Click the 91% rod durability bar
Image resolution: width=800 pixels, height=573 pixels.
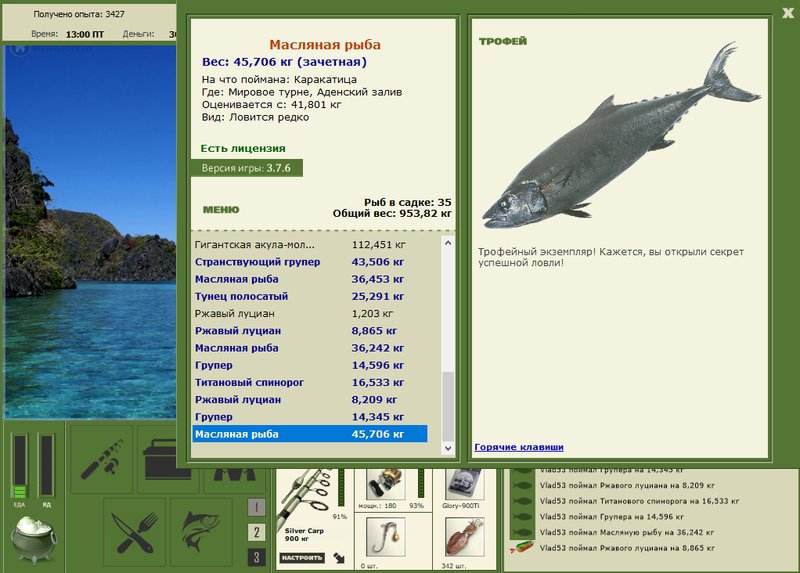341,488
